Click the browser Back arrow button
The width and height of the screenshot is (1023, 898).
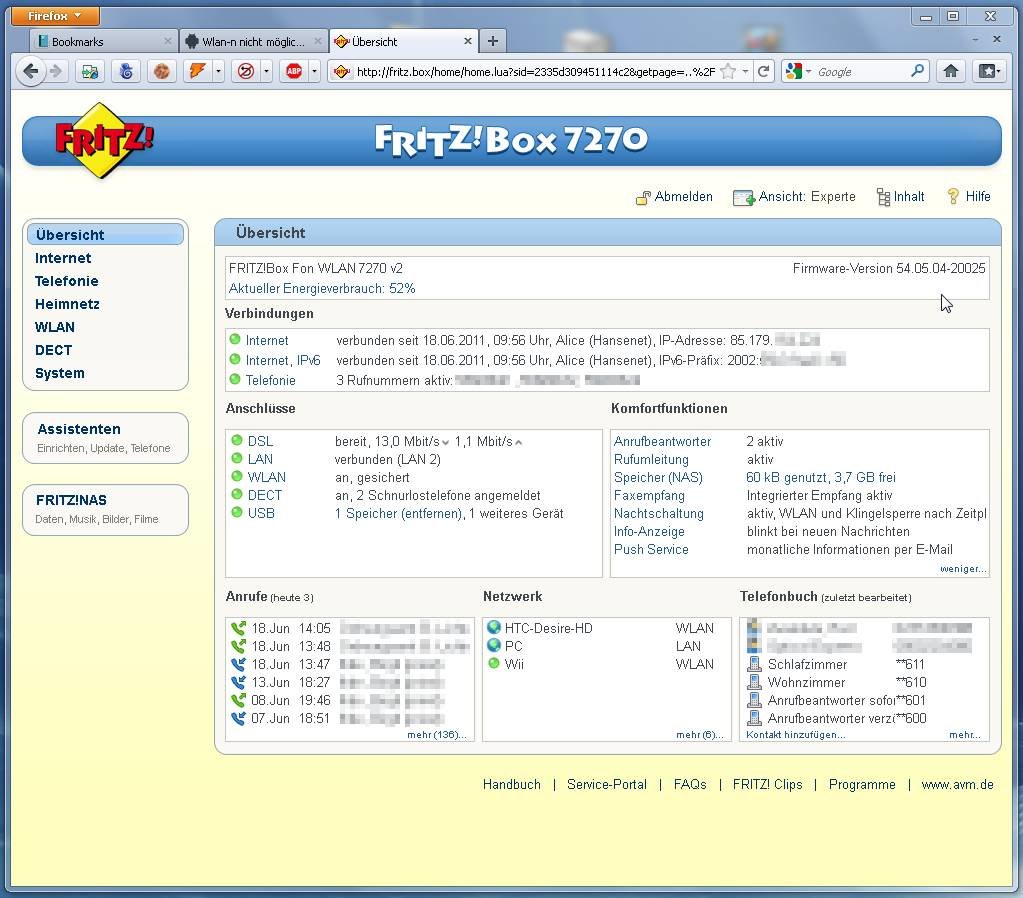pyautogui.click(x=30, y=71)
